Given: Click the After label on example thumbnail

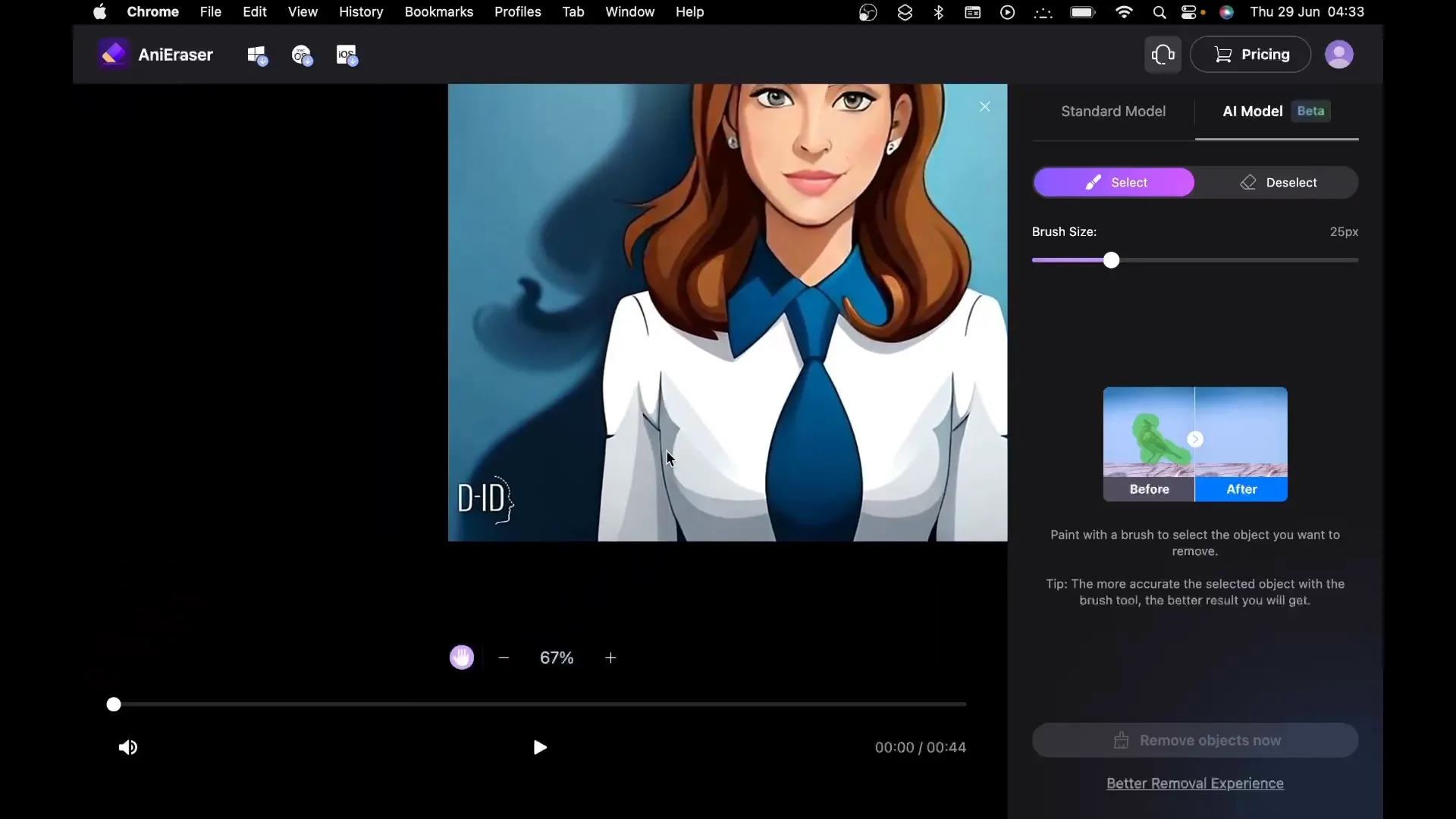Looking at the screenshot, I should [1241, 489].
